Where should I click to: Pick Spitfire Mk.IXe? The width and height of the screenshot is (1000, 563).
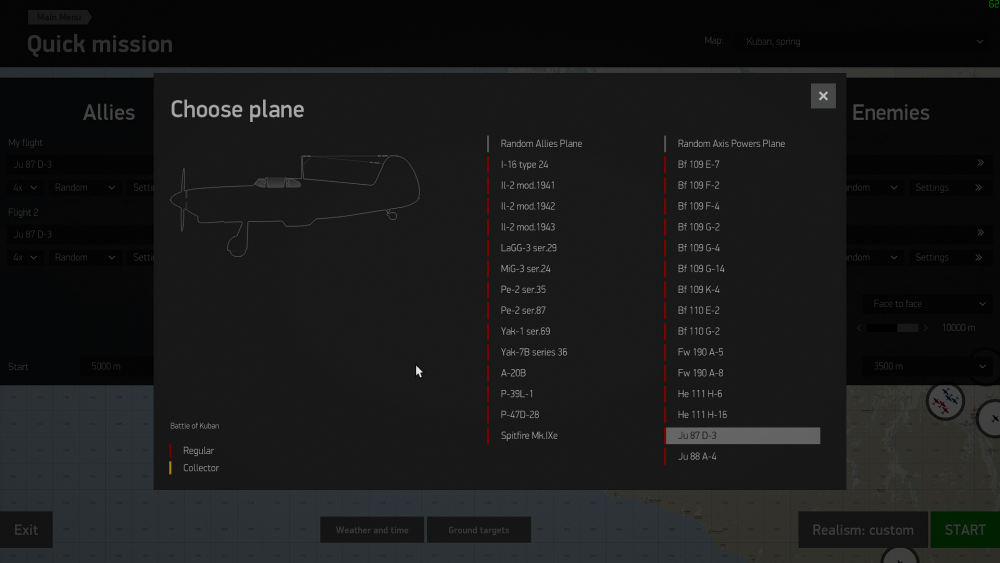[529, 435]
